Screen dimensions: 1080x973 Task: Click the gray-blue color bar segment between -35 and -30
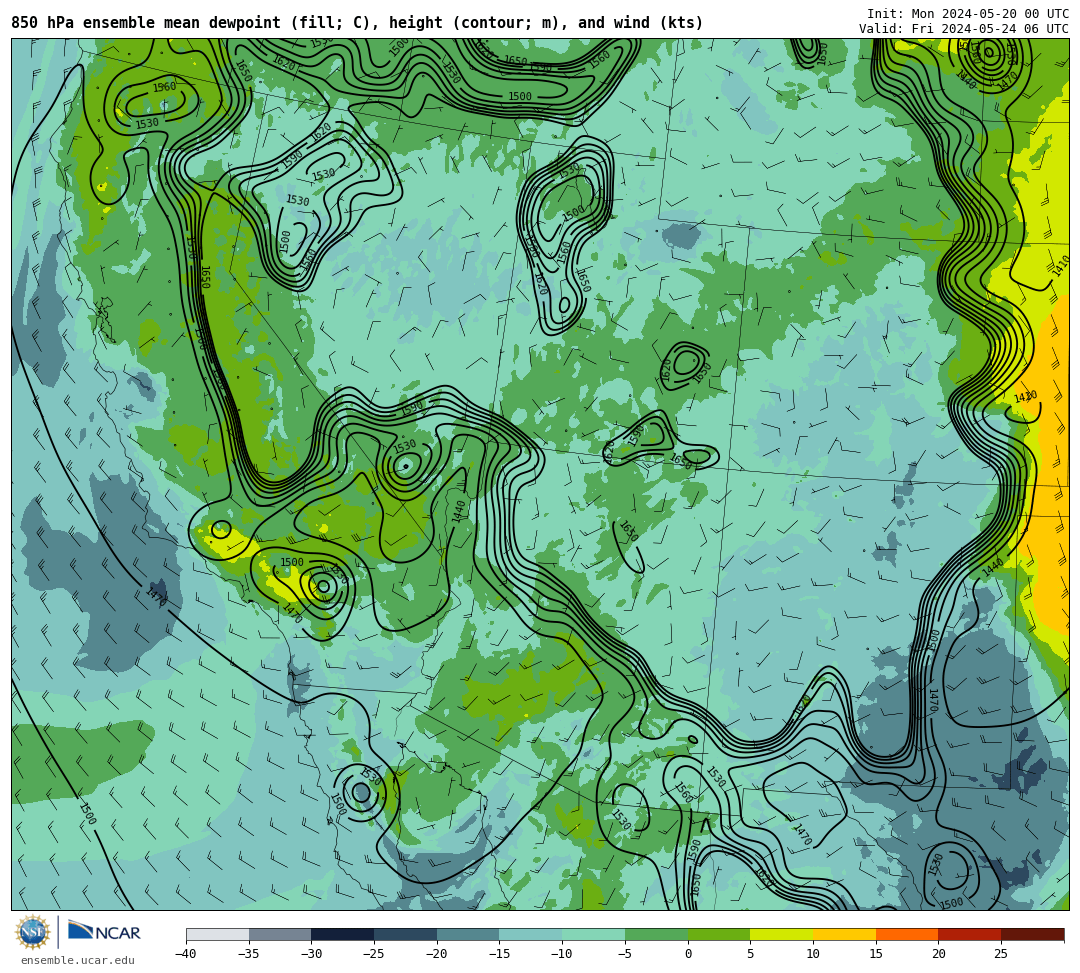tap(280, 934)
